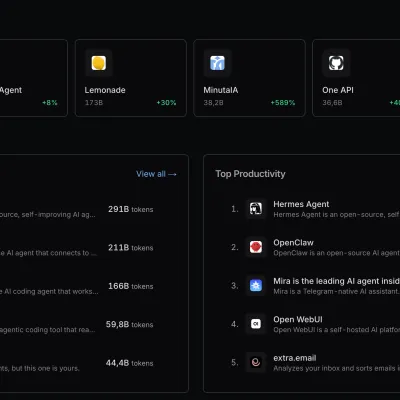Click the agentic coding tool description text
Viewport: 400px width, 400px height.
click(48, 330)
